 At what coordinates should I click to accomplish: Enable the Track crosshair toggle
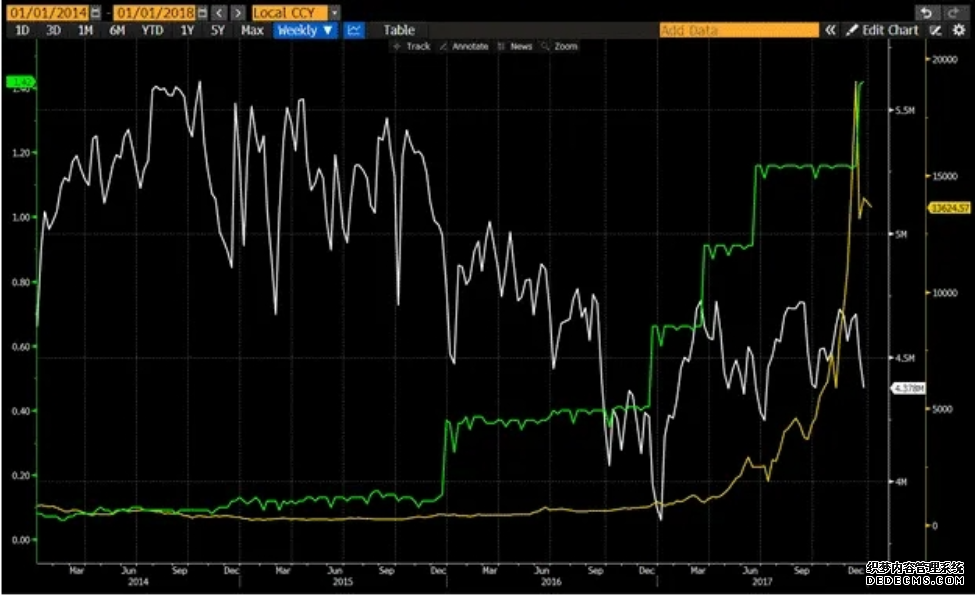[412, 47]
